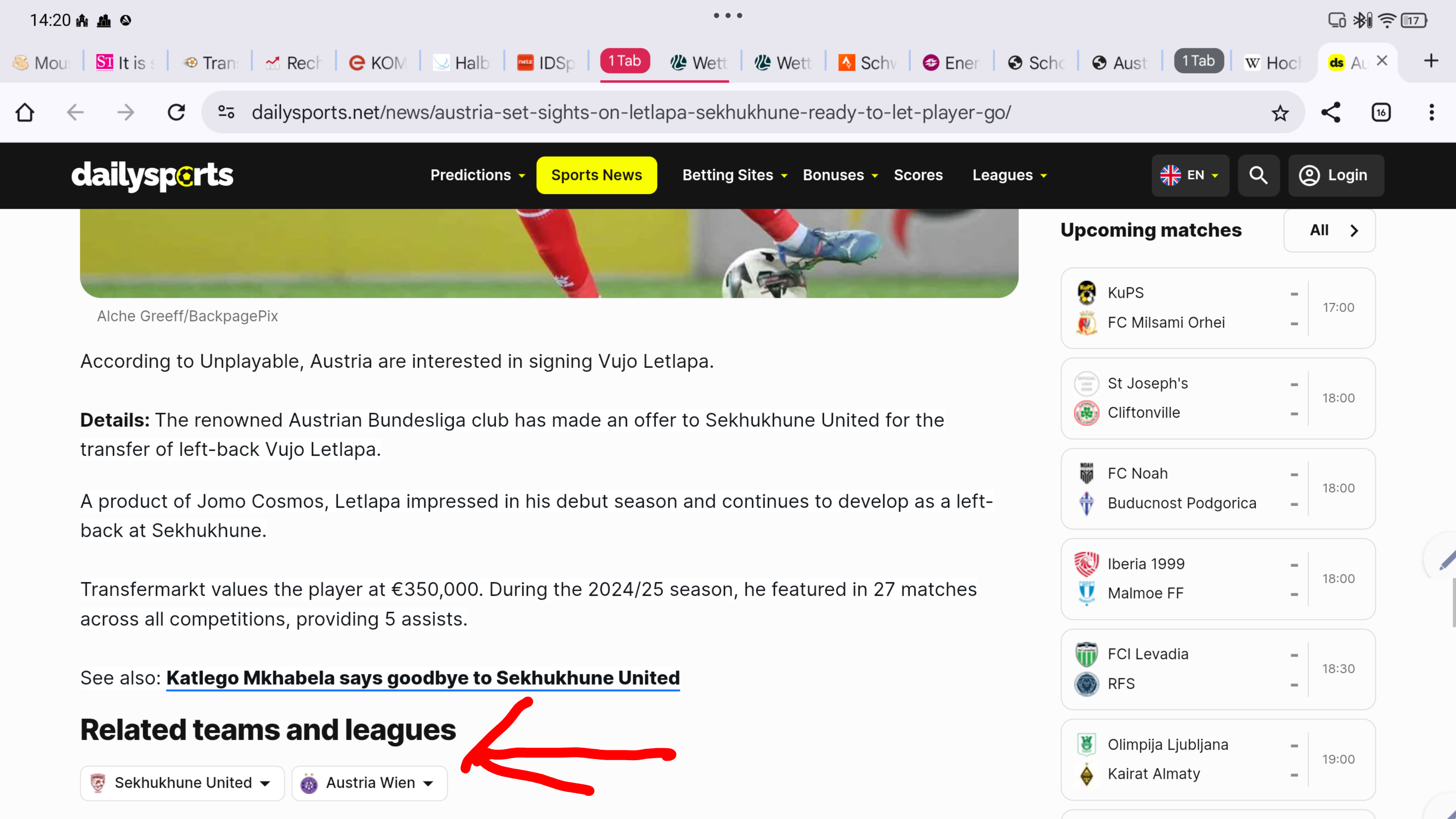Select the address bar URL field
1456x819 pixels.
click(631, 112)
